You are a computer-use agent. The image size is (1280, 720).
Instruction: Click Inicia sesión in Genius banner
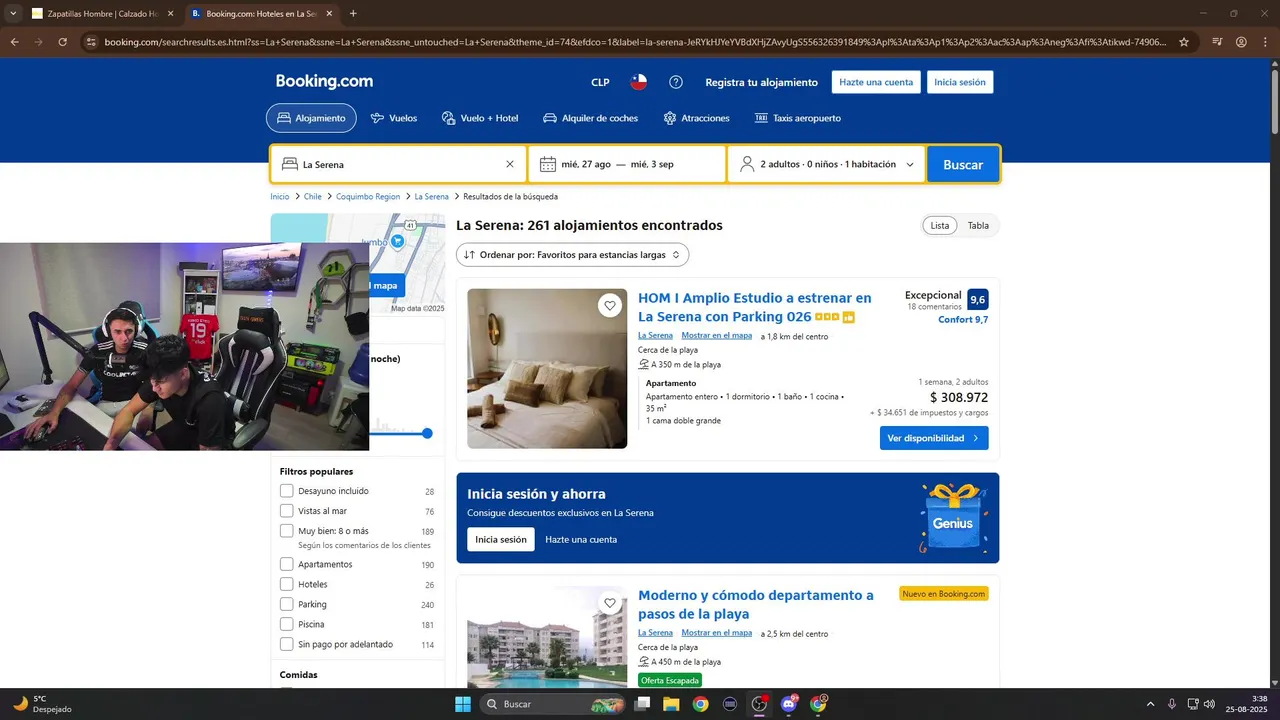[501, 539]
